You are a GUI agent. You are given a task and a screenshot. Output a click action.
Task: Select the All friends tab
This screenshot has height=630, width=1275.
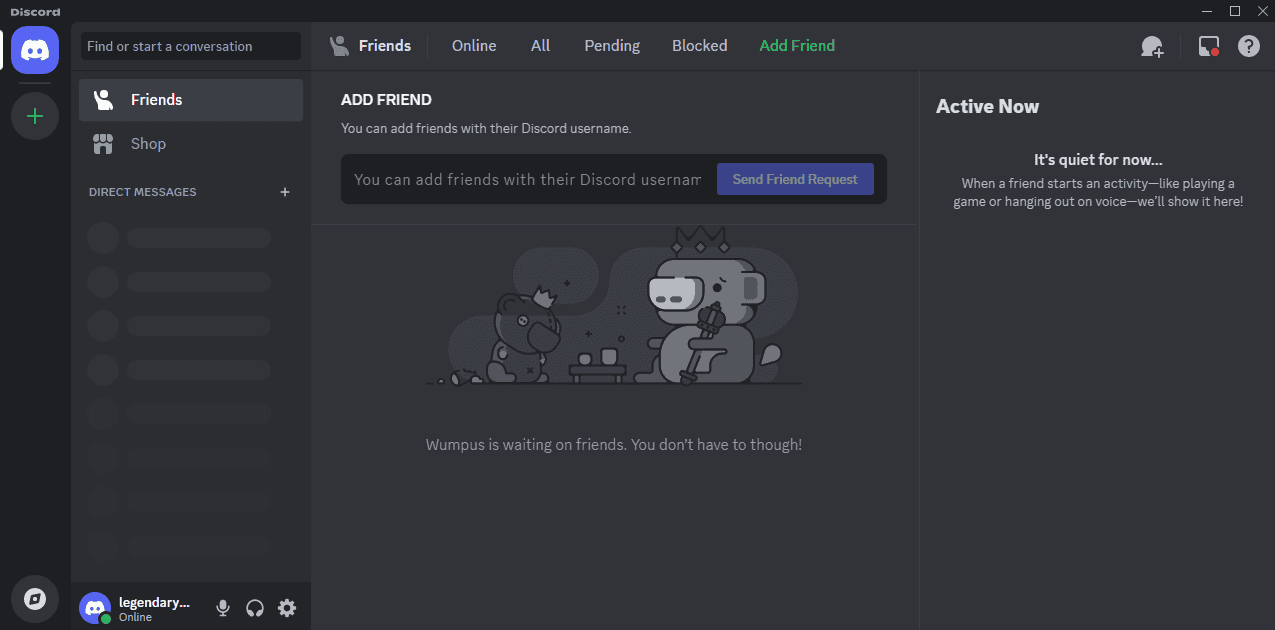pyautogui.click(x=540, y=46)
